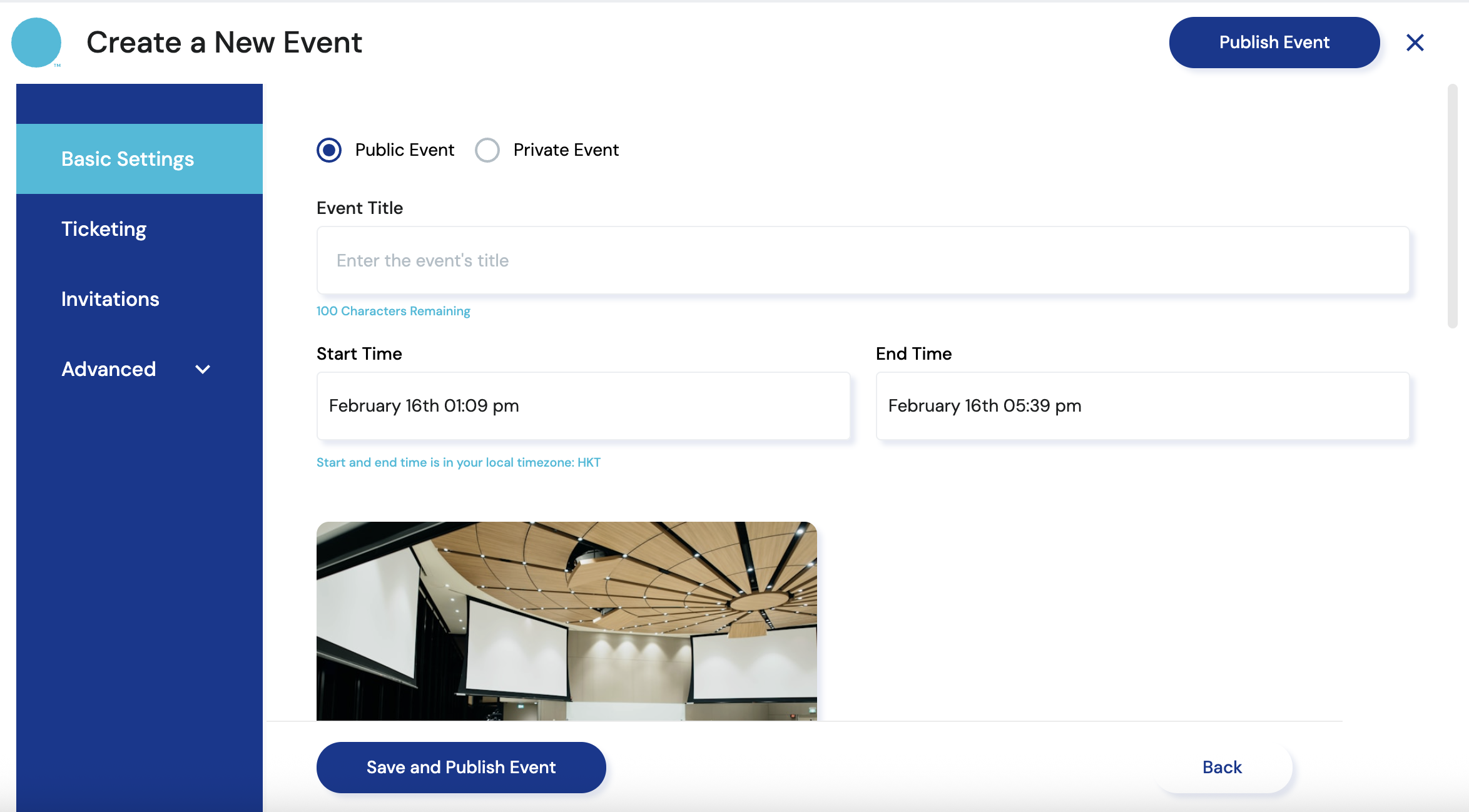Expand the Advanced section chevron
This screenshot has height=812, width=1469.
coord(203,369)
